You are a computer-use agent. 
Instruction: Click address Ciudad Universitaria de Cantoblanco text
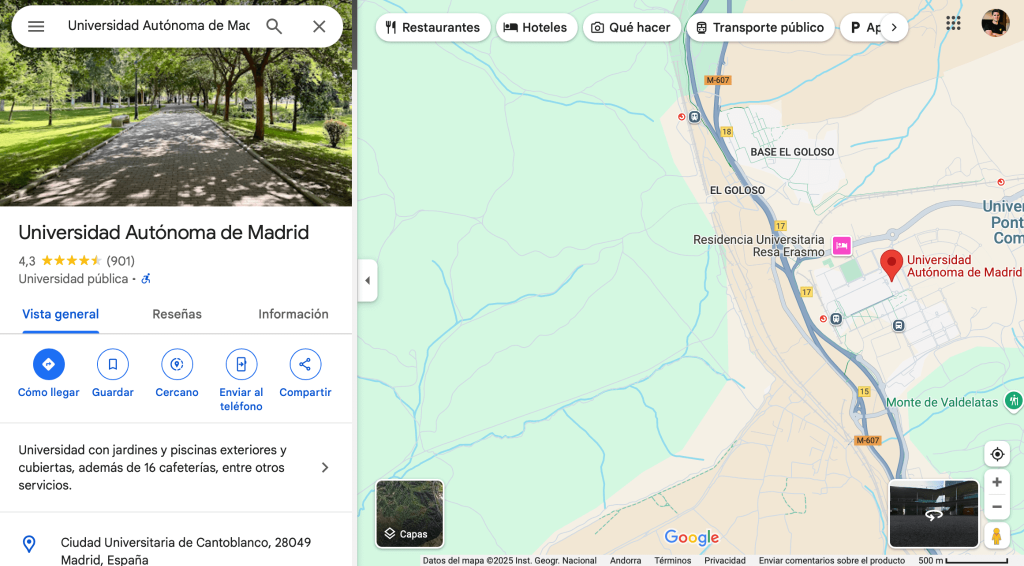coord(186,550)
